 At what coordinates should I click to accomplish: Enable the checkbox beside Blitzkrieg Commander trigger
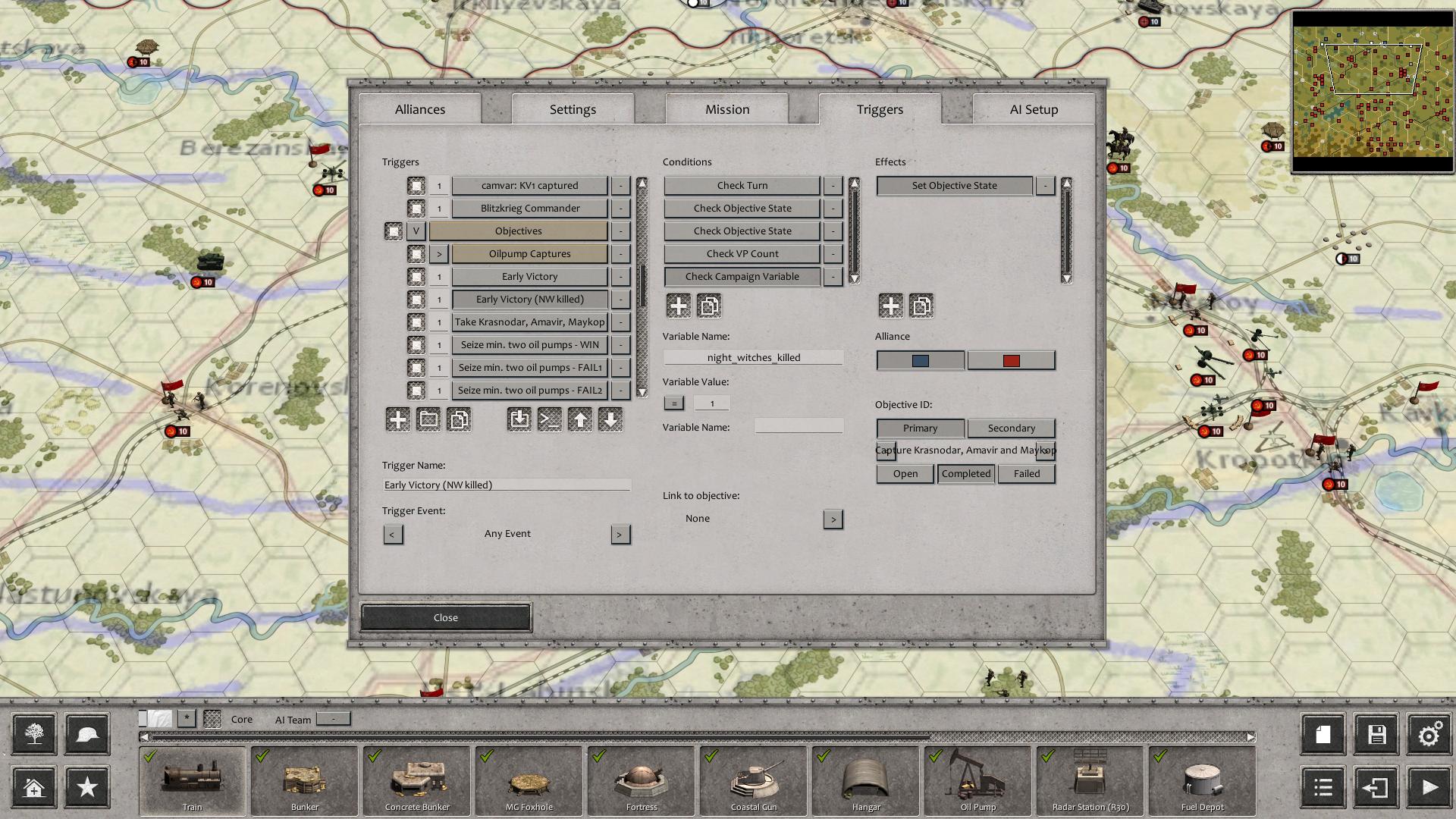[x=416, y=208]
